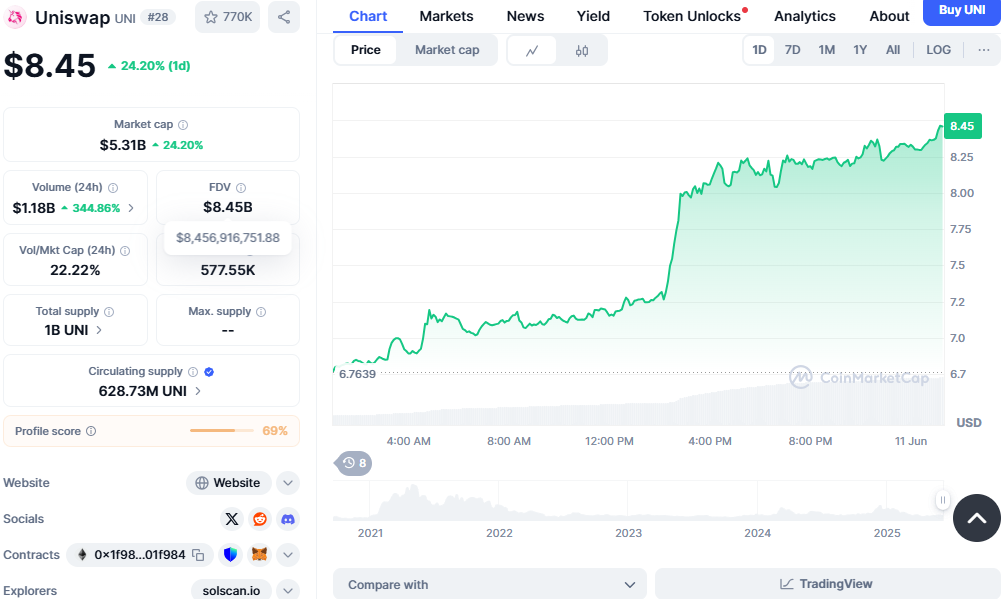The height and width of the screenshot is (599, 1001).
Task: Expand Total supply details chevron
Action: coord(99,330)
